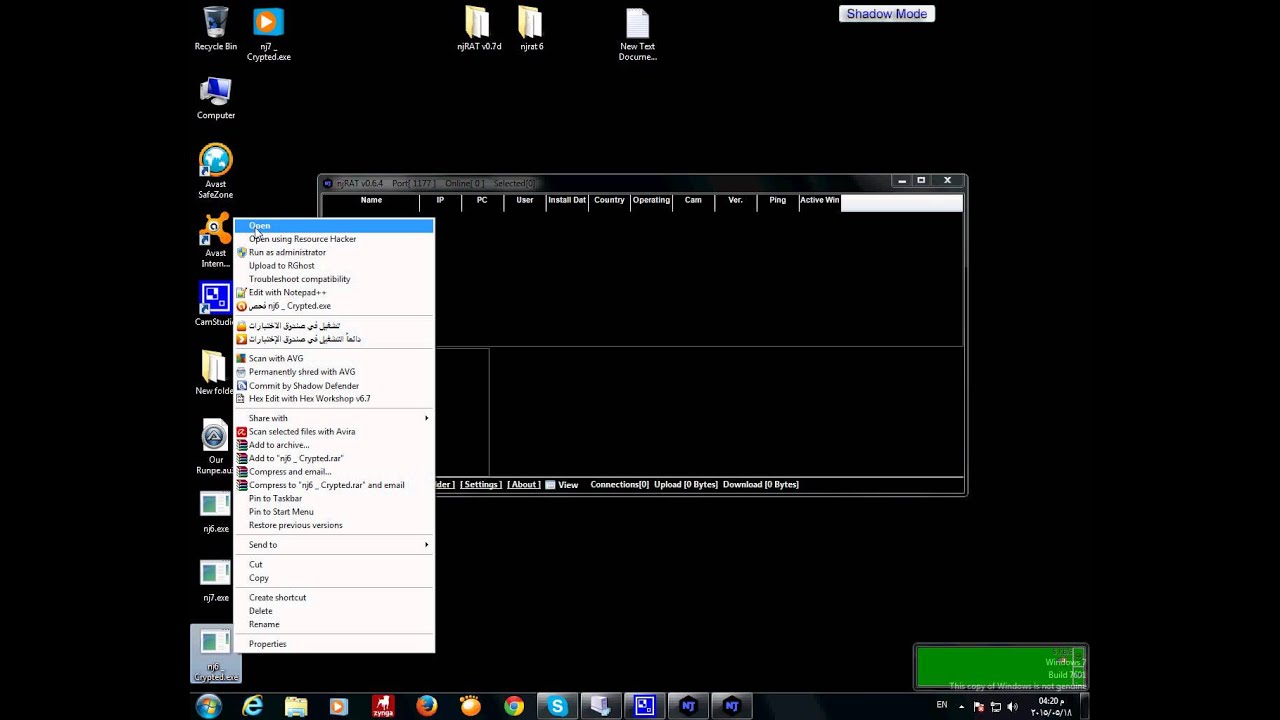This screenshot has height=720, width=1280.
Task: Choose Create shortcut
Action: 334,597
